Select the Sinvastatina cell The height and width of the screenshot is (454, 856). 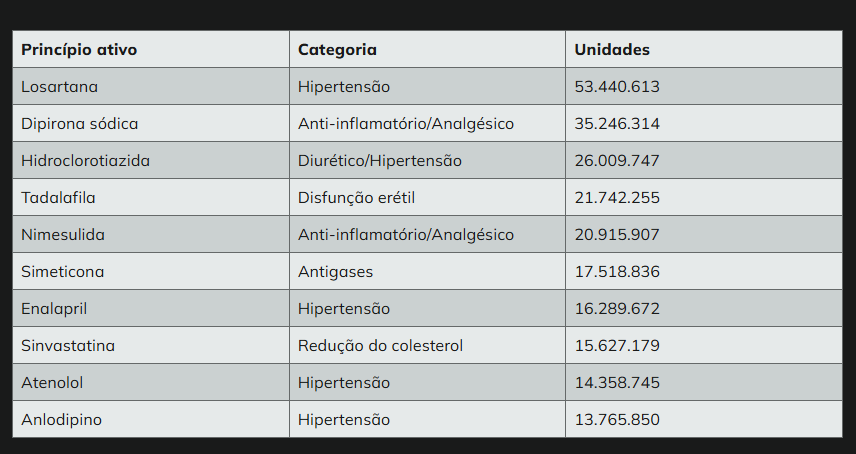[151, 345]
